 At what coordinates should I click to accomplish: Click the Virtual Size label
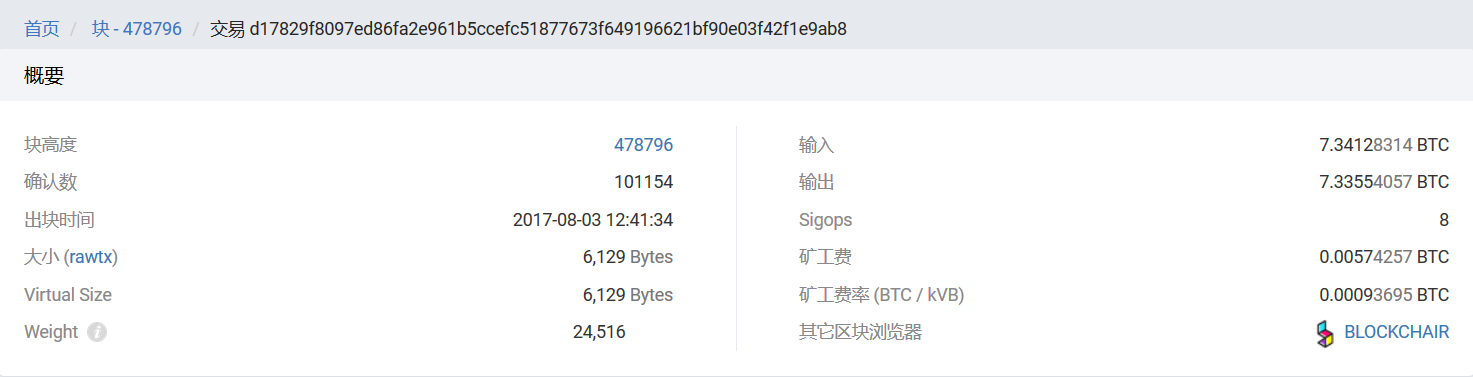68,295
